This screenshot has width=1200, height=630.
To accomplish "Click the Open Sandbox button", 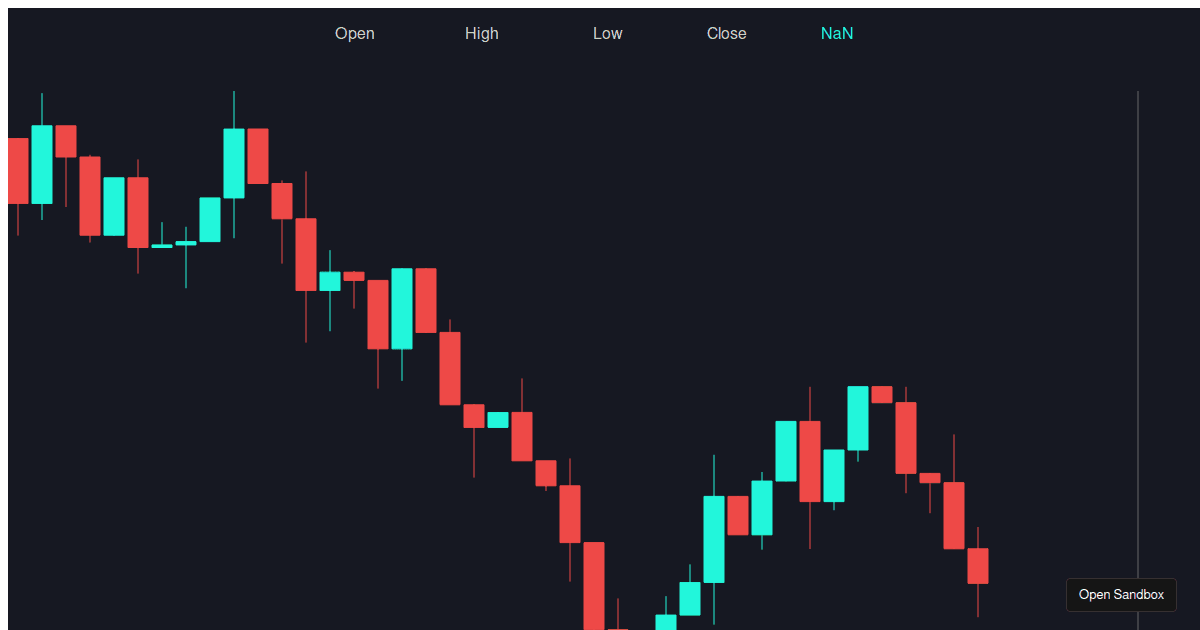I will pos(1121,594).
